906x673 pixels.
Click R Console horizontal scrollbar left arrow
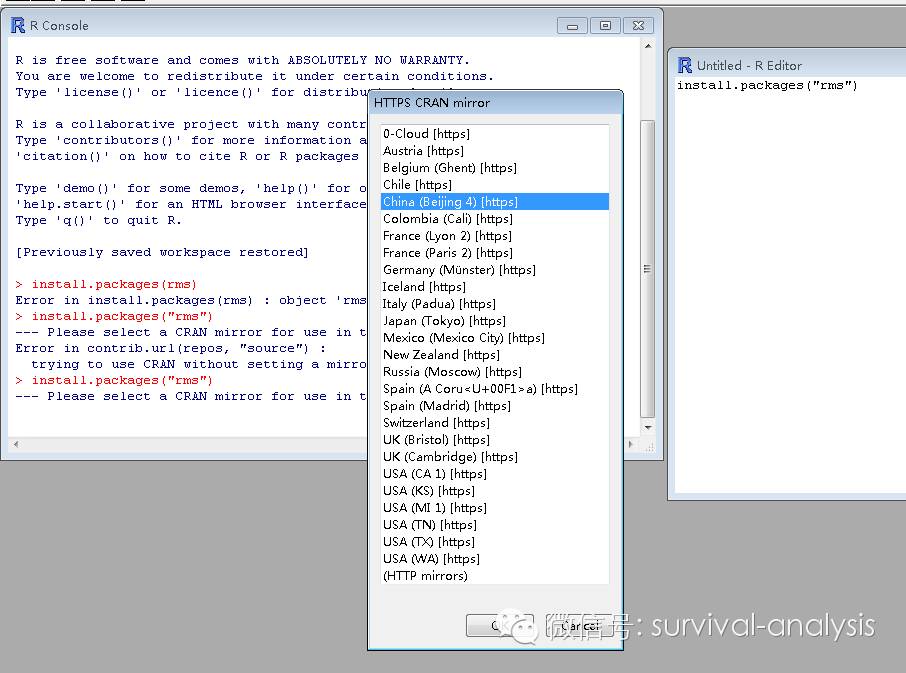[x=16, y=444]
